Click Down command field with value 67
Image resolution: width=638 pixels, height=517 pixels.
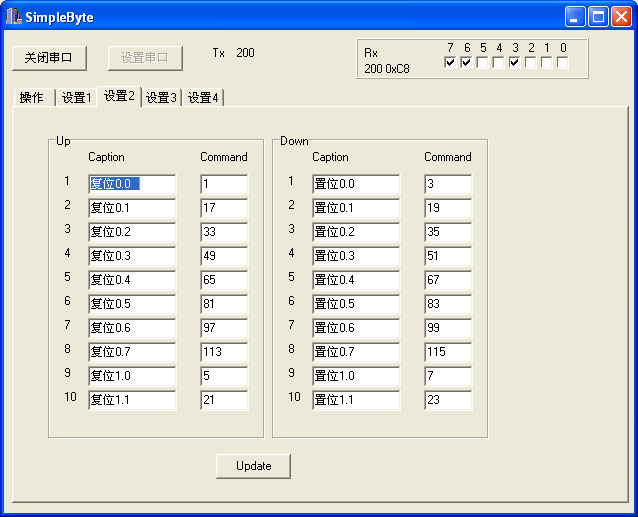tap(448, 280)
